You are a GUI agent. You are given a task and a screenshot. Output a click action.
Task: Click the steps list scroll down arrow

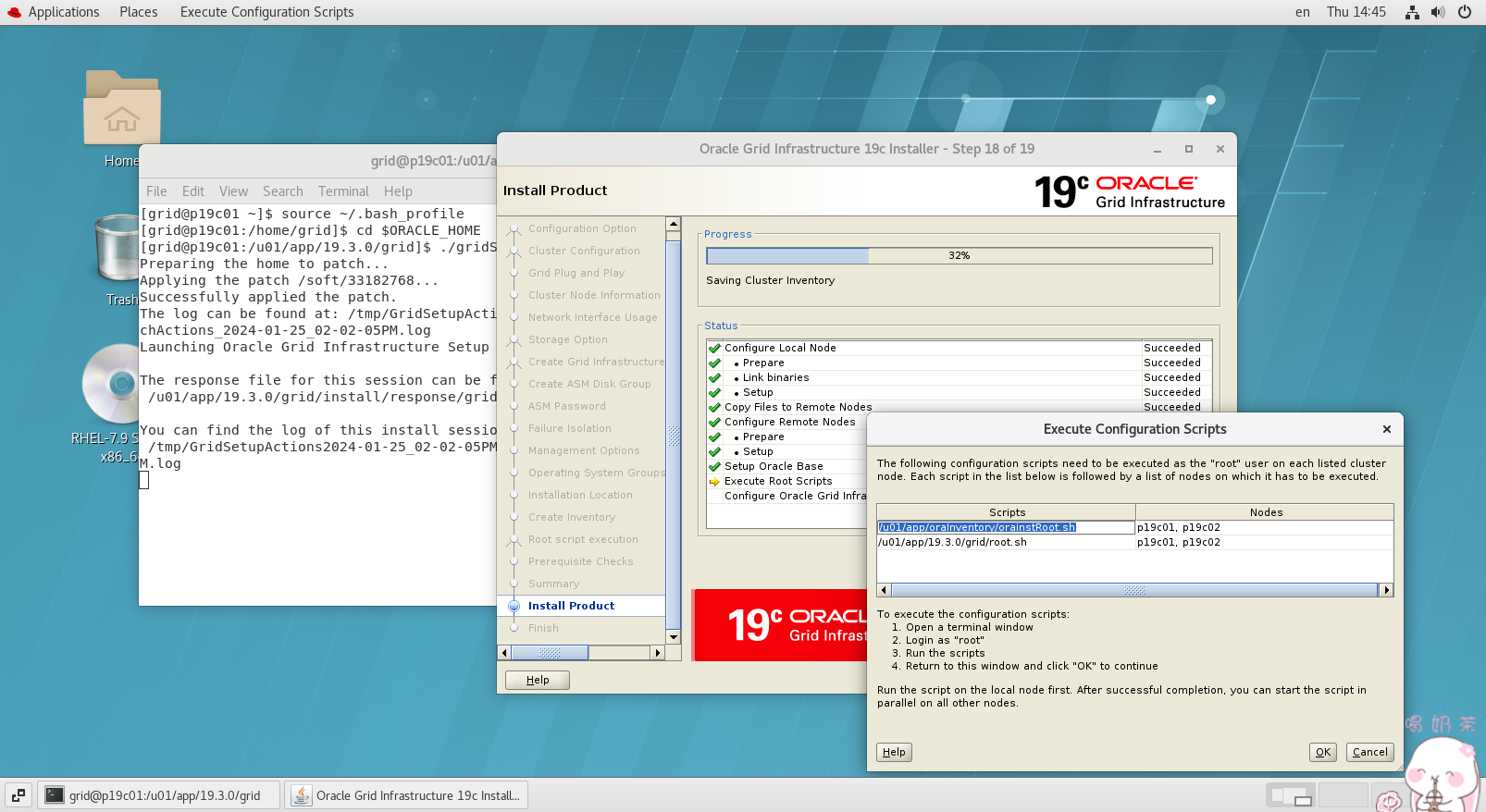click(x=674, y=636)
